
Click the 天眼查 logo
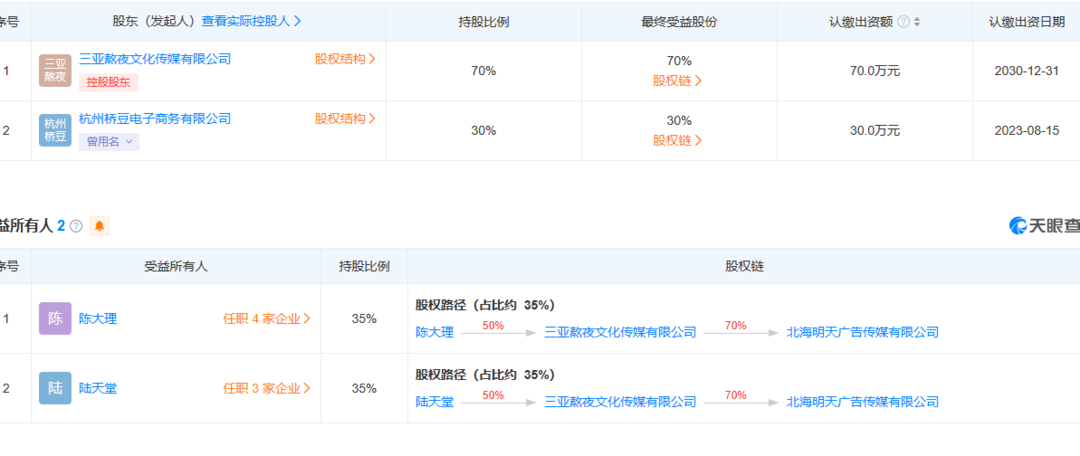[1044, 226]
